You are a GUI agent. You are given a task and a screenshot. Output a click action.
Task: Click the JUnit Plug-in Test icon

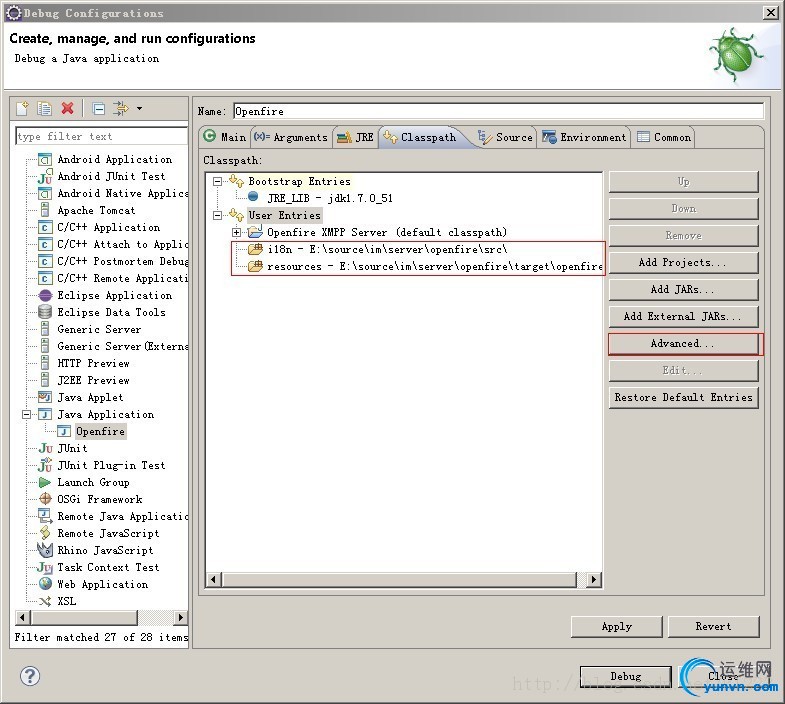click(x=45, y=465)
